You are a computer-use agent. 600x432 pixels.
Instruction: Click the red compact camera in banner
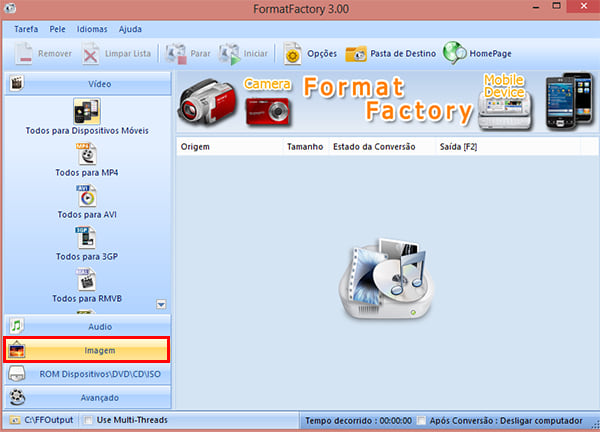(x=268, y=111)
